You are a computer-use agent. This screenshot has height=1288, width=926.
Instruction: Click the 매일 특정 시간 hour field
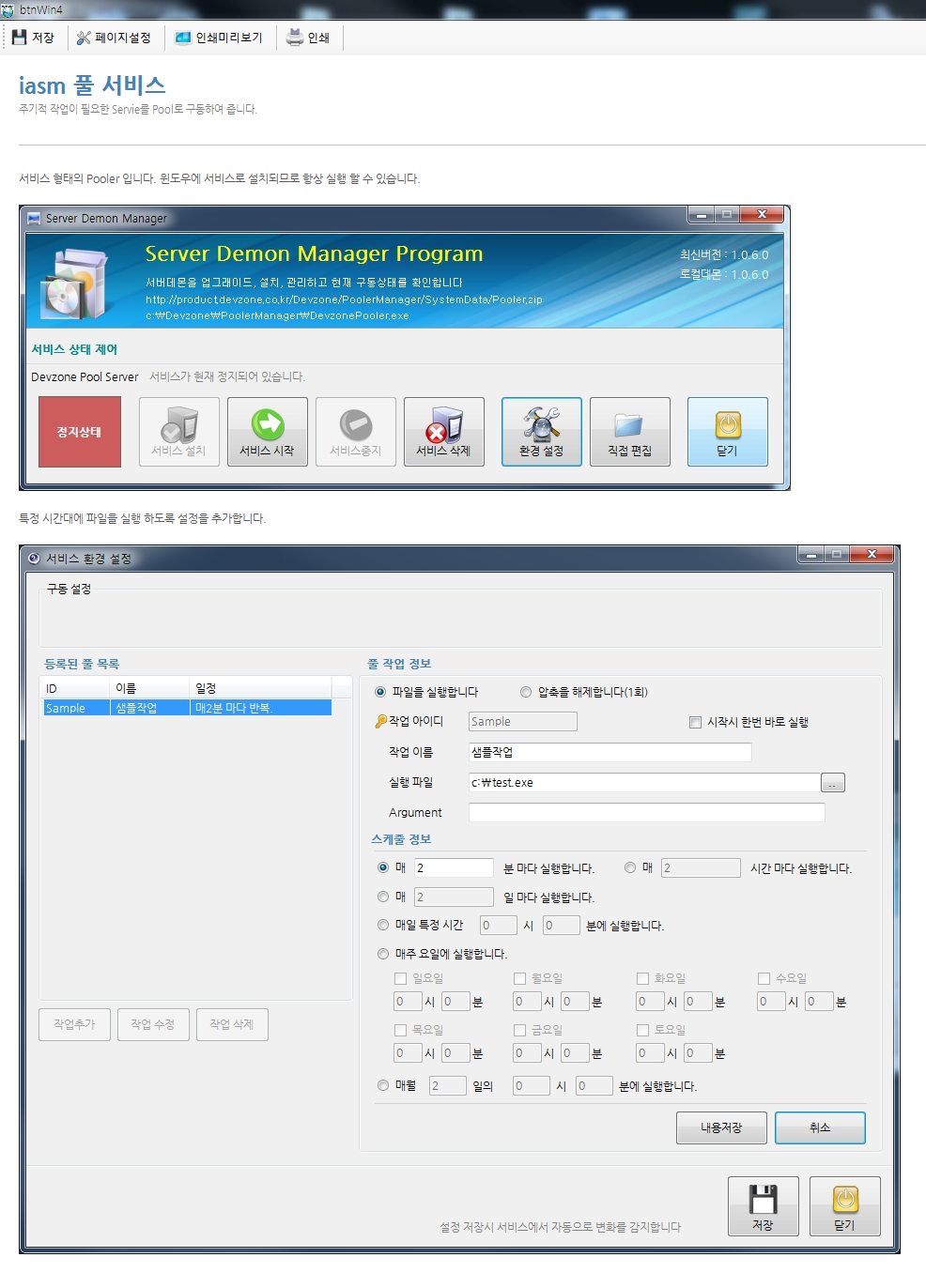point(498,925)
